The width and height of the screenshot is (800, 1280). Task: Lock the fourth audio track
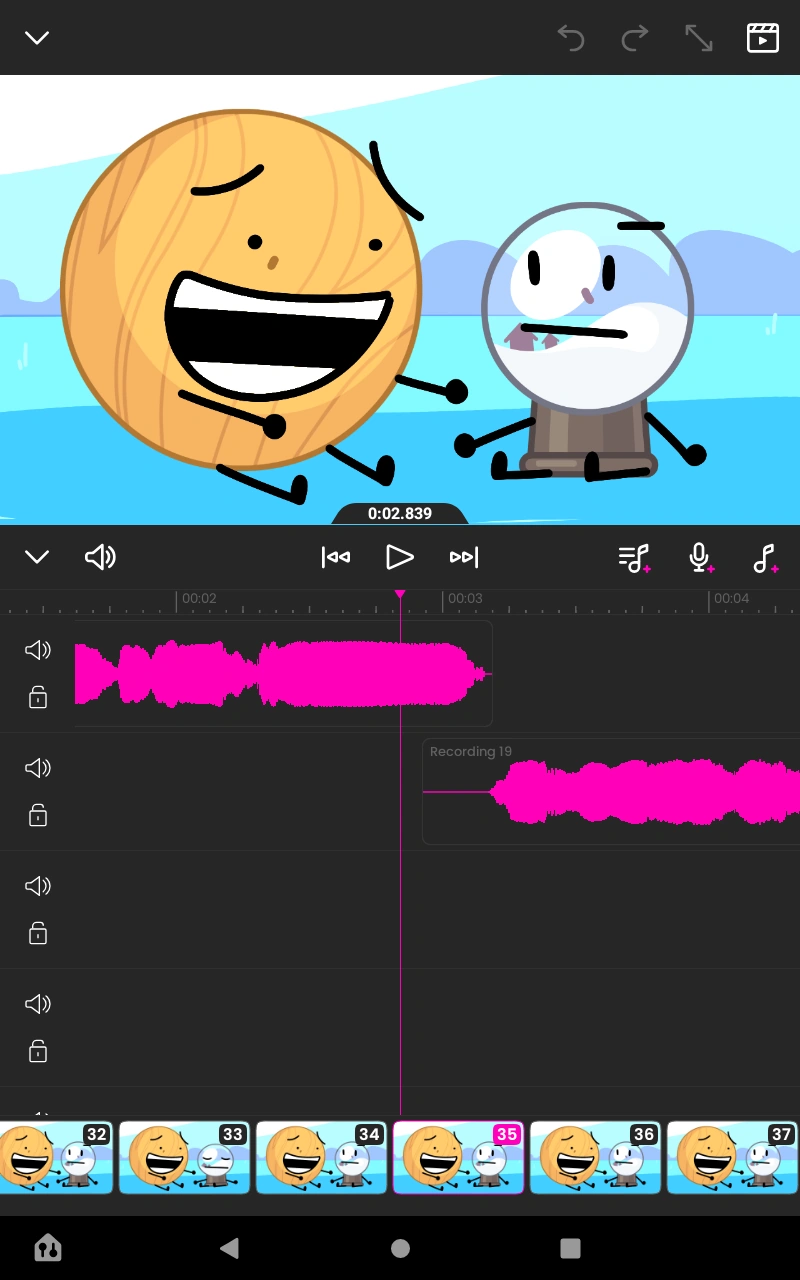coord(38,1051)
